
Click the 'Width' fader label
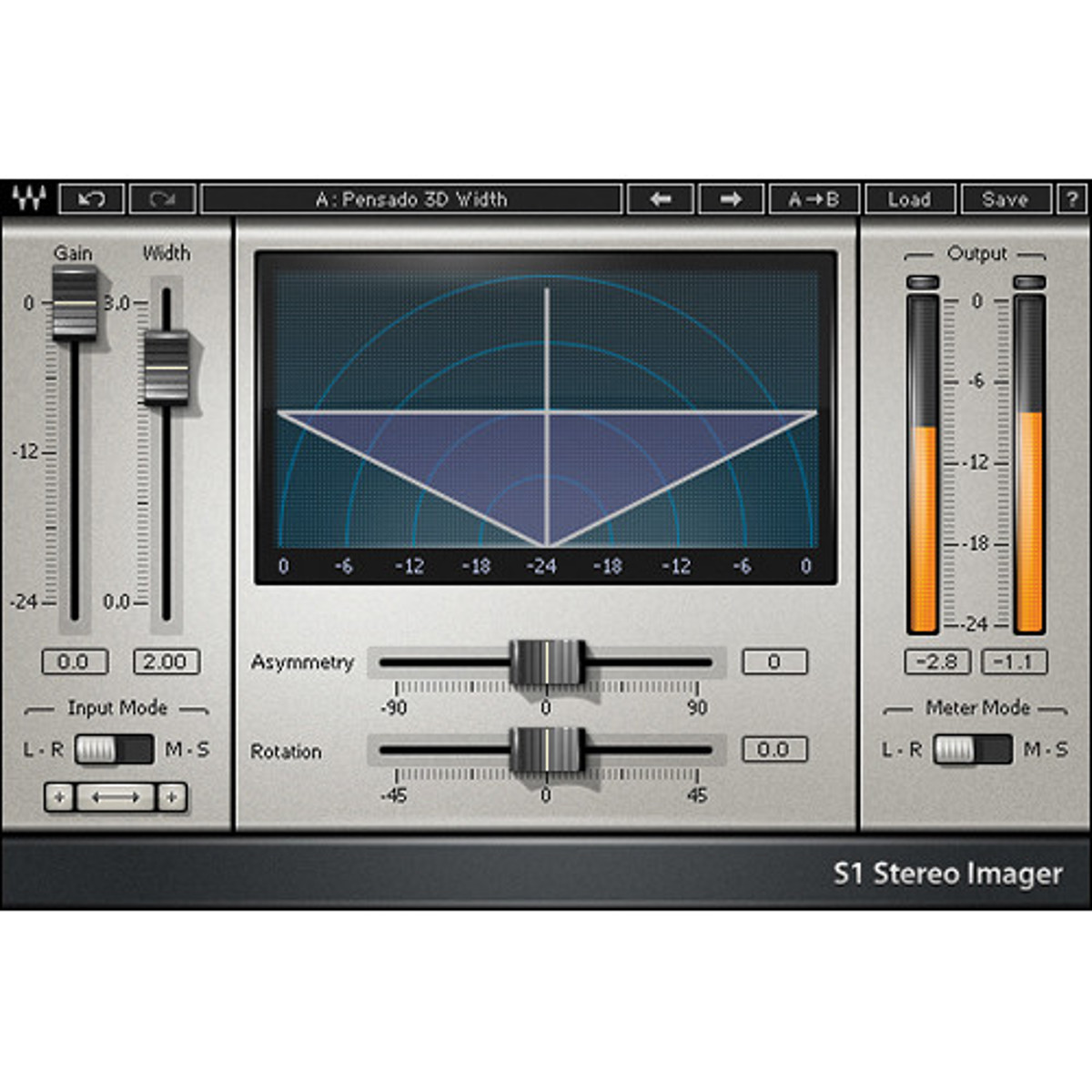tap(167, 253)
